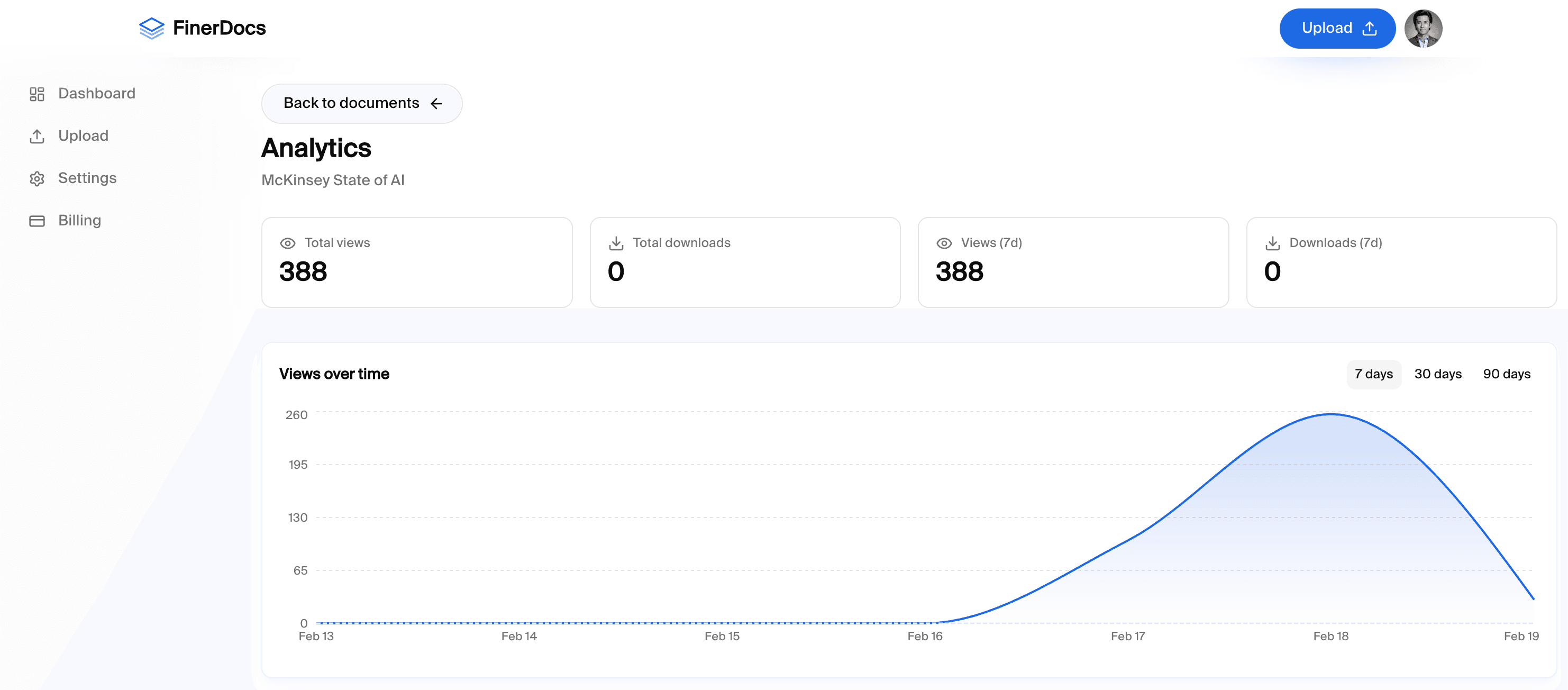Click Back to documents button
This screenshot has width=1568, height=690.
click(x=361, y=104)
